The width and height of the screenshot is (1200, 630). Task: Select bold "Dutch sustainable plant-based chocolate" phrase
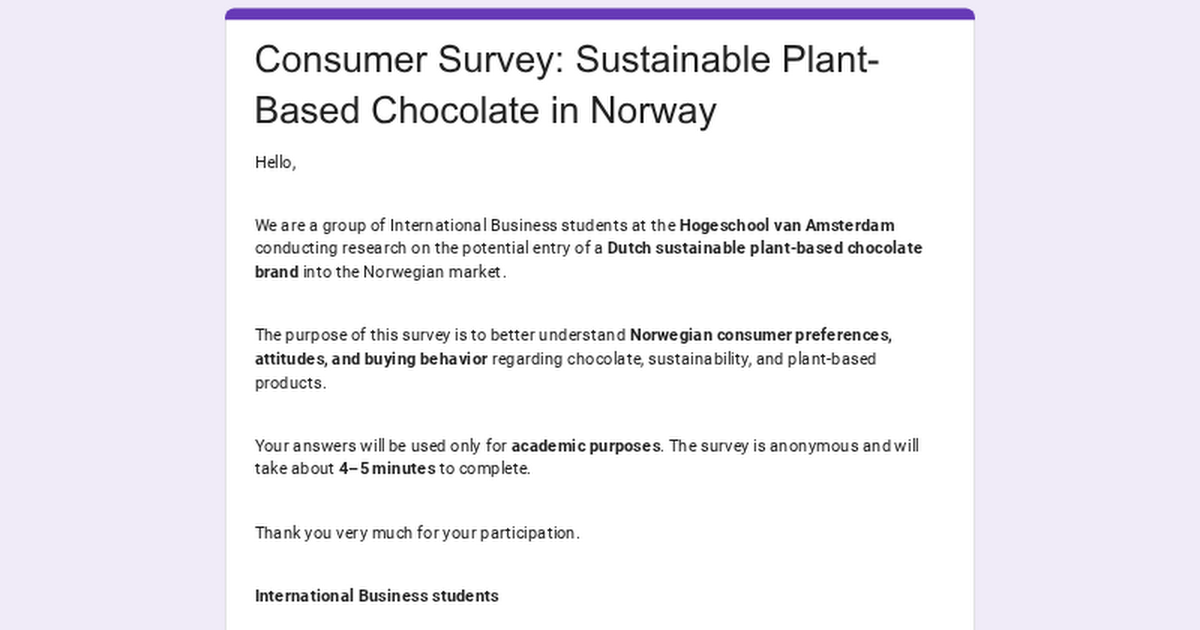coord(765,248)
